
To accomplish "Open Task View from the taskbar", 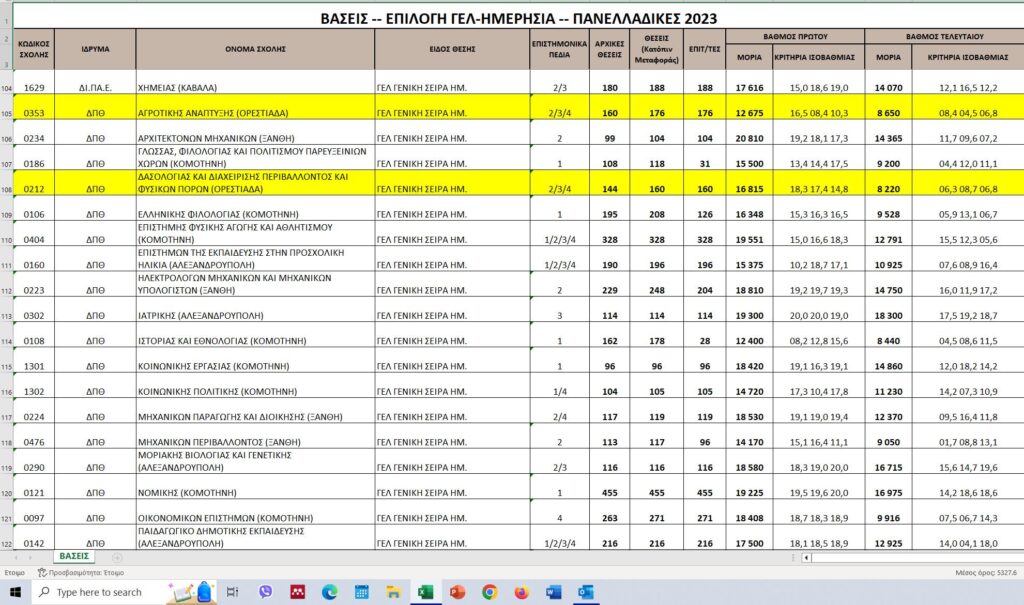I will point(232,592).
